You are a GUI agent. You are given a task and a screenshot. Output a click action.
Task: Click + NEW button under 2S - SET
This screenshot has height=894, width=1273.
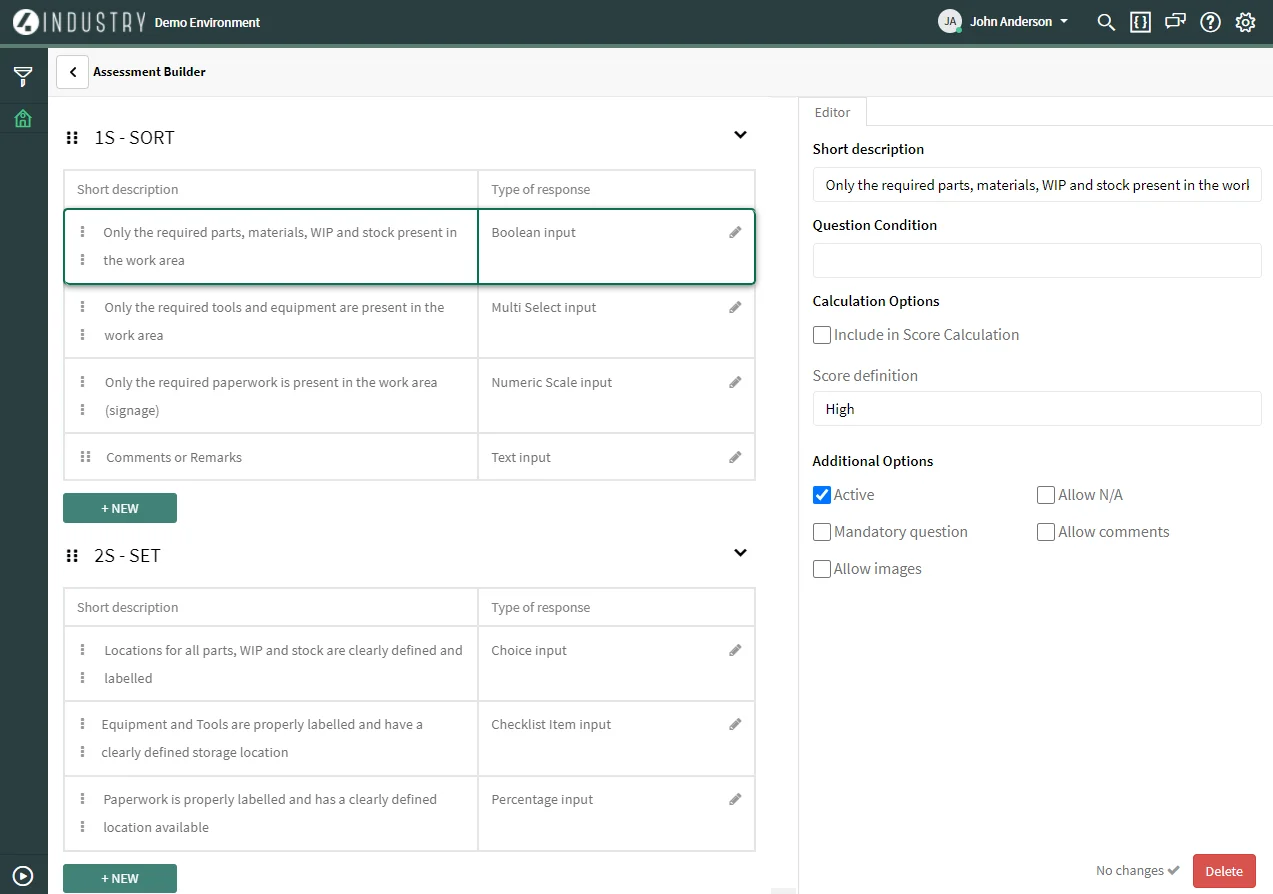pos(120,878)
